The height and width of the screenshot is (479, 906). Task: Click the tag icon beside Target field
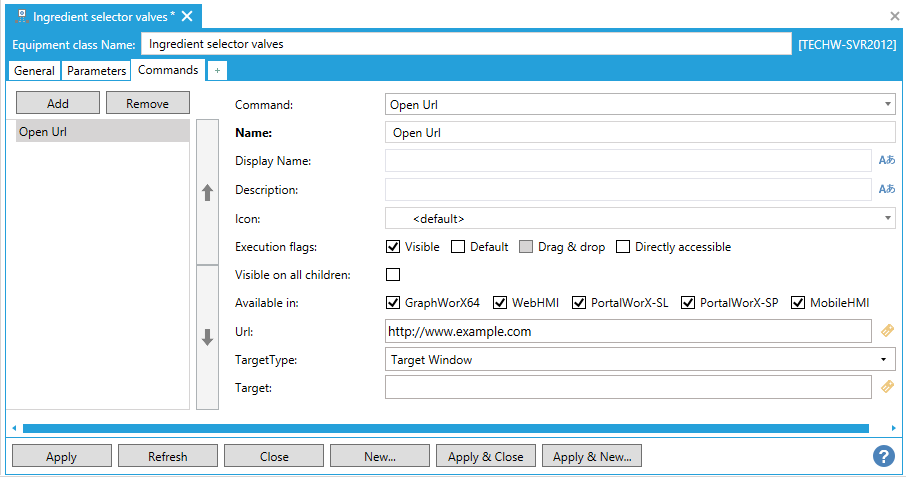[x=886, y=387]
